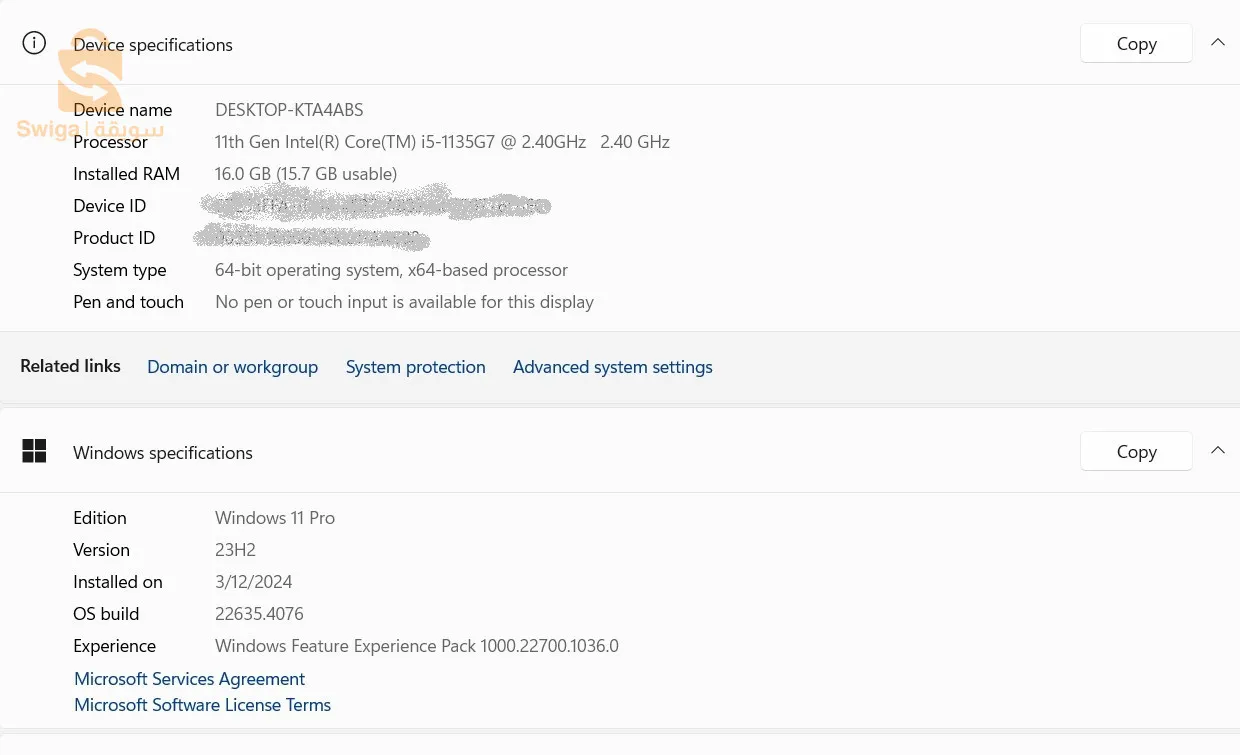Click the Installed RAM value
The height and width of the screenshot is (755, 1240).
pyautogui.click(x=306, y=173)
